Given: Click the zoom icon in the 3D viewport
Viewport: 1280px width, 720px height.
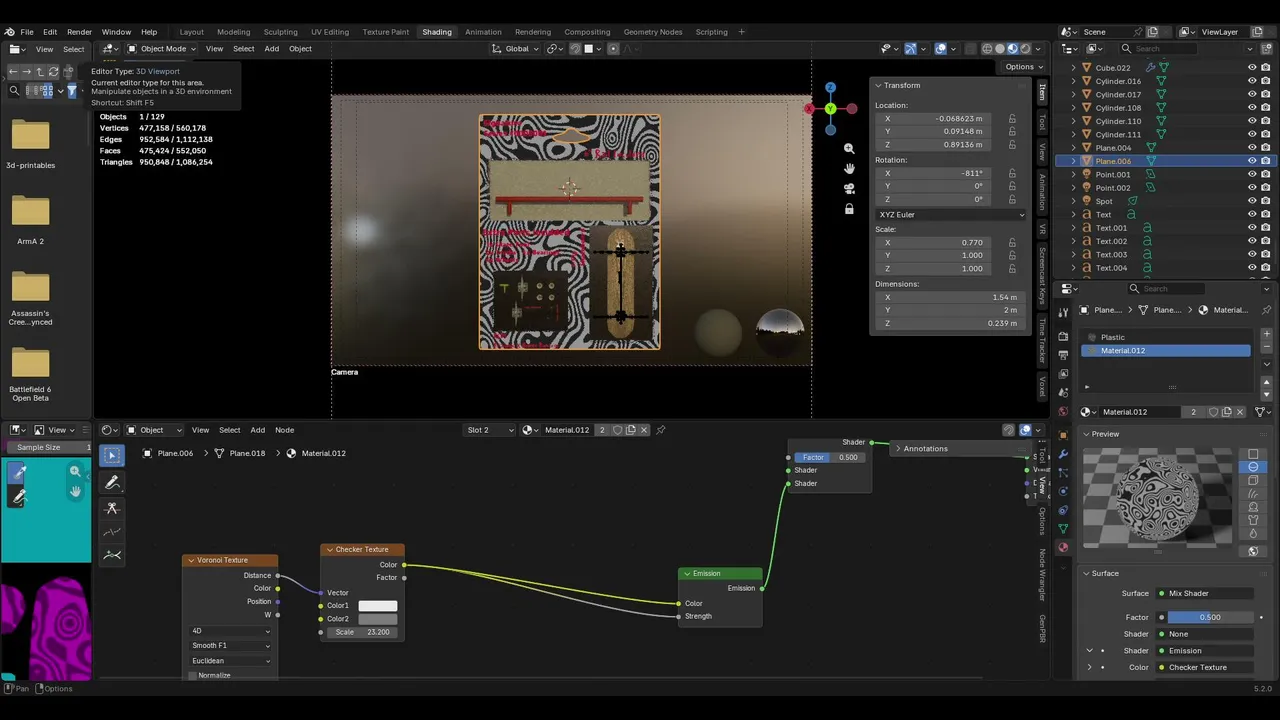Looking at the screenshot, I should click(849, 149).
